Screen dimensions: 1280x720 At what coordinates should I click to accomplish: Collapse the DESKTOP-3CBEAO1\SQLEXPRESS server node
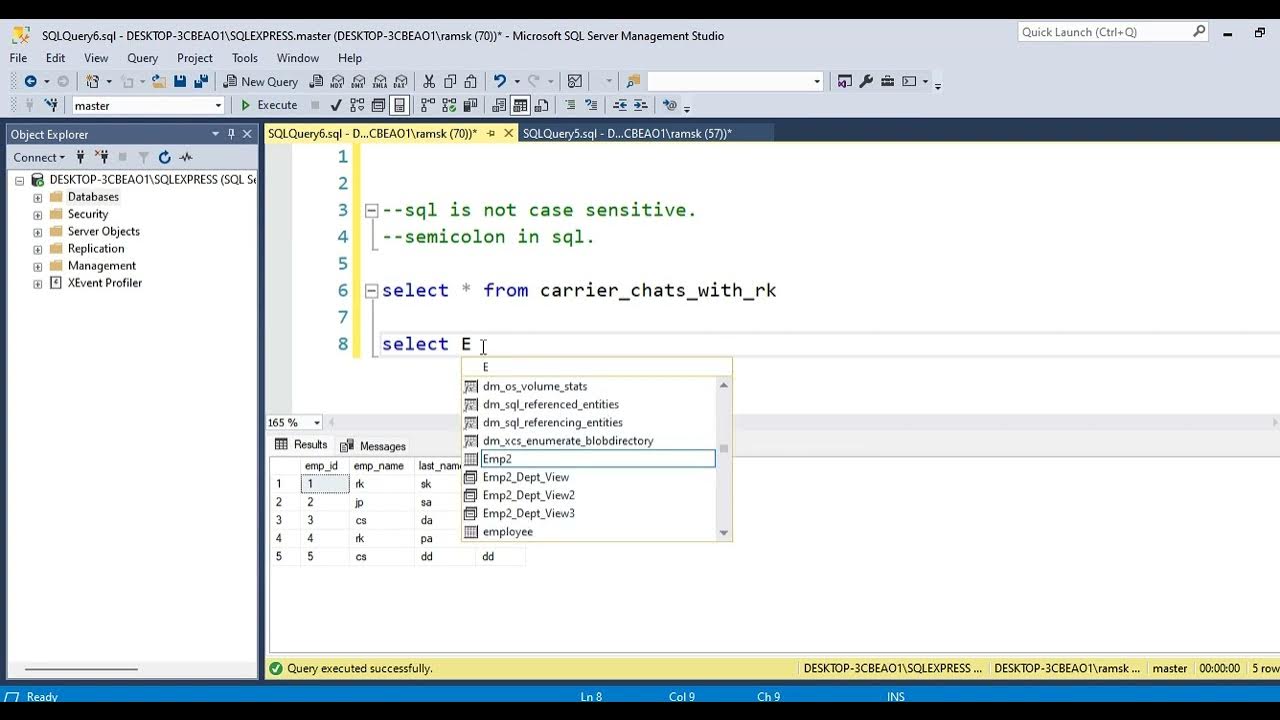[19, 181]
